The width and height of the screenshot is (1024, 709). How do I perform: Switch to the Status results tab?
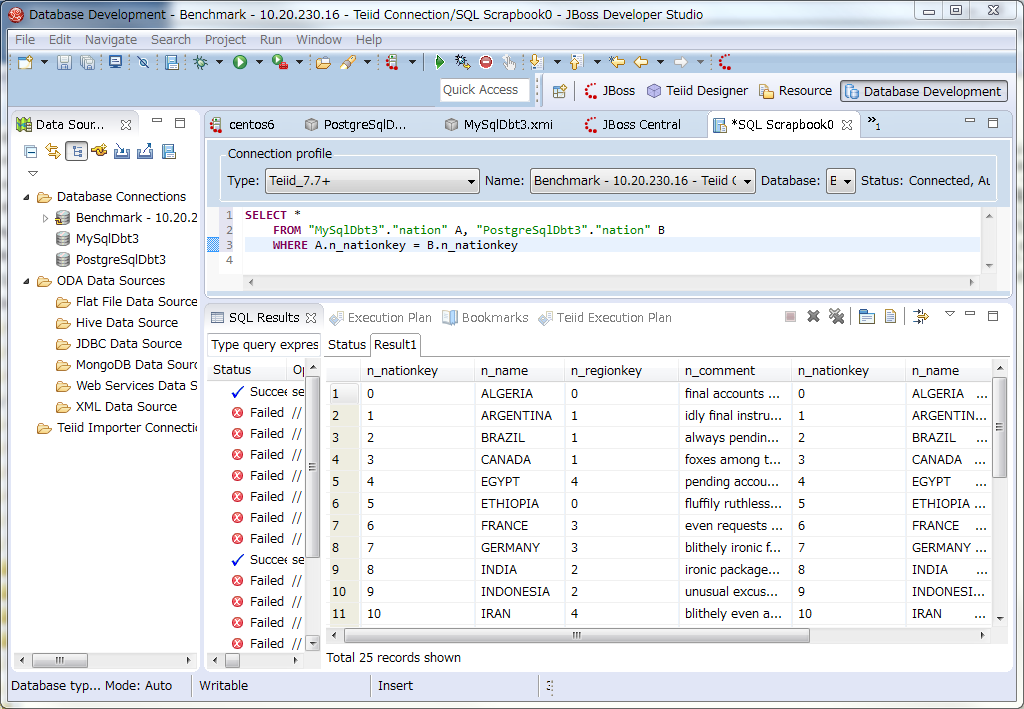pos(346,345)
